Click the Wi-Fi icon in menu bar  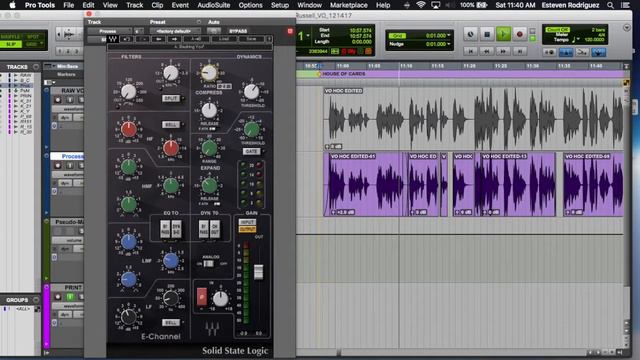pyautogui.click(x=421, y=5)
